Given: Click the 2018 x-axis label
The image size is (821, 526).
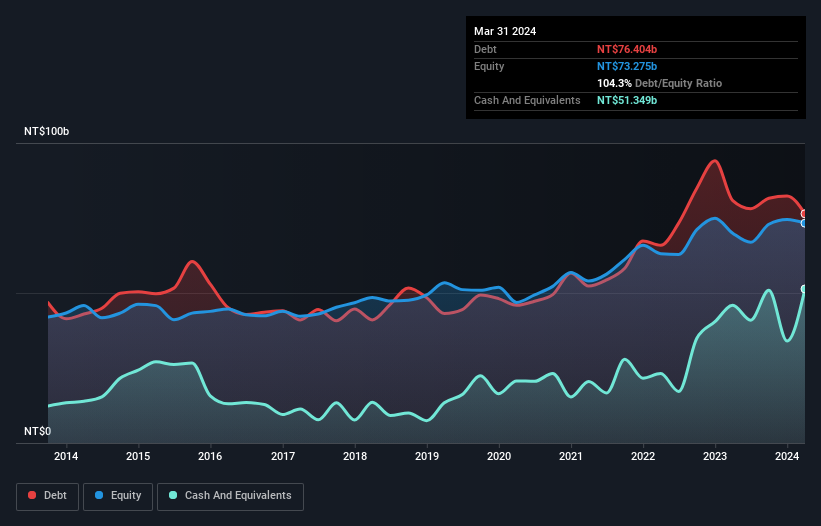Looking at the screenshot, I should pyautogui.click(x=355, y=456).
